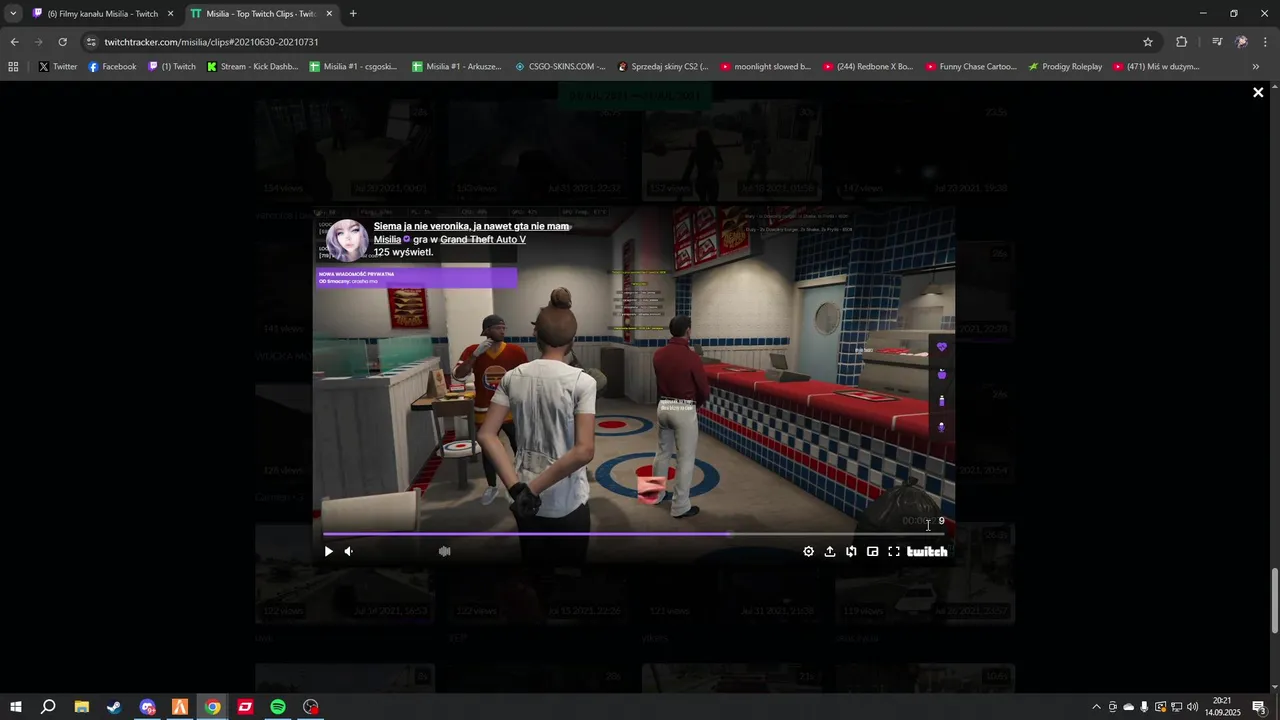Open a new browser tab
The width and height of the screenshot is (1280, 720).
(x=353, y=14)
